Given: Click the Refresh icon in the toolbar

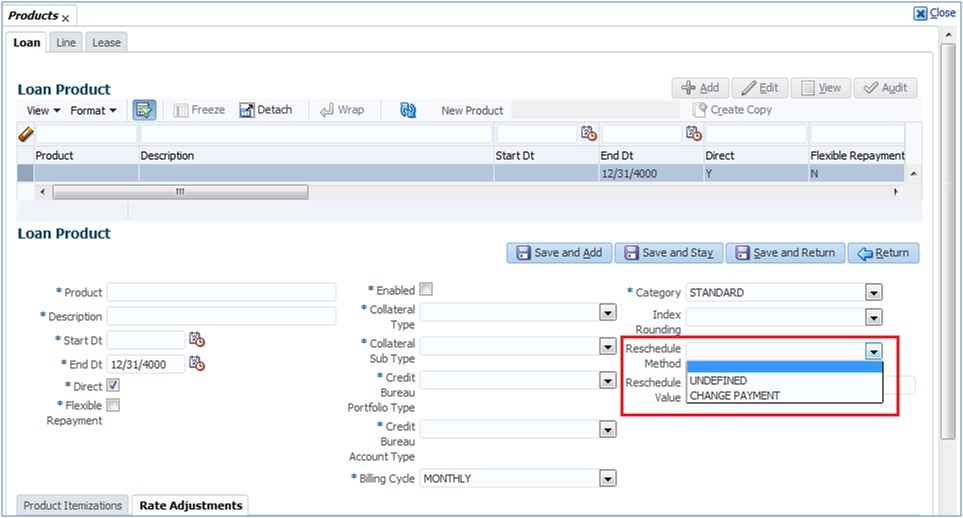Looking at the screenshot, I should pyautogui.click(x=408, y=110).
